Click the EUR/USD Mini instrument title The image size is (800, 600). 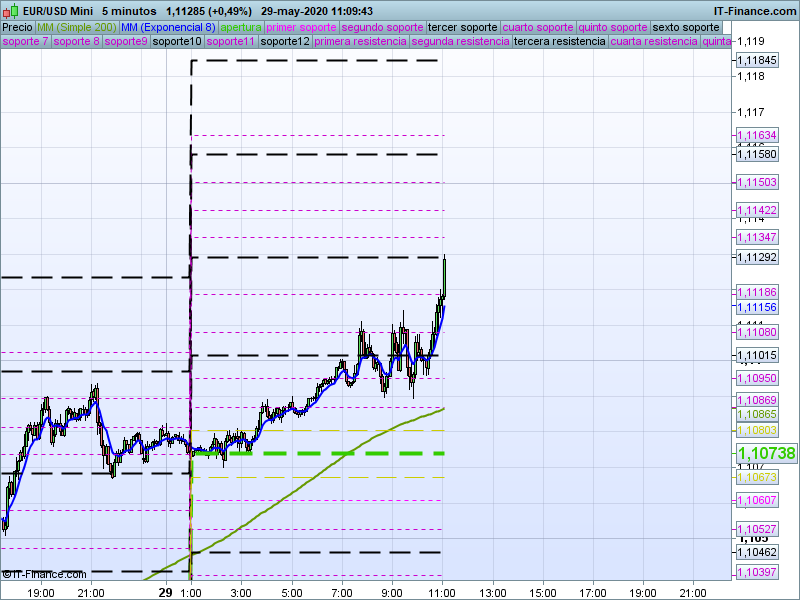tap(58, 11)
